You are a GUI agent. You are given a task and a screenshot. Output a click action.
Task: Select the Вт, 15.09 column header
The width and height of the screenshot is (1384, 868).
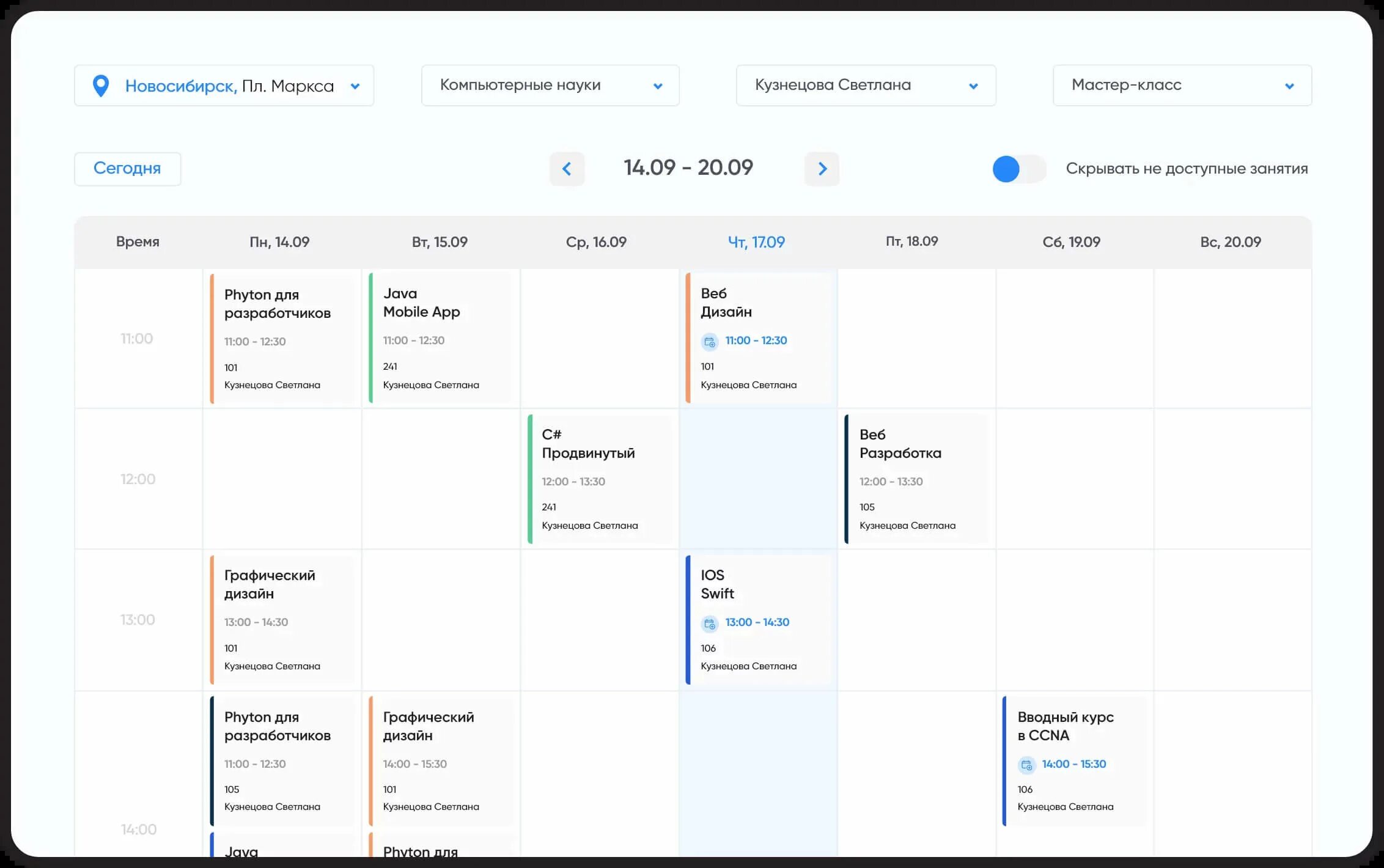click(x=440, y=242)
